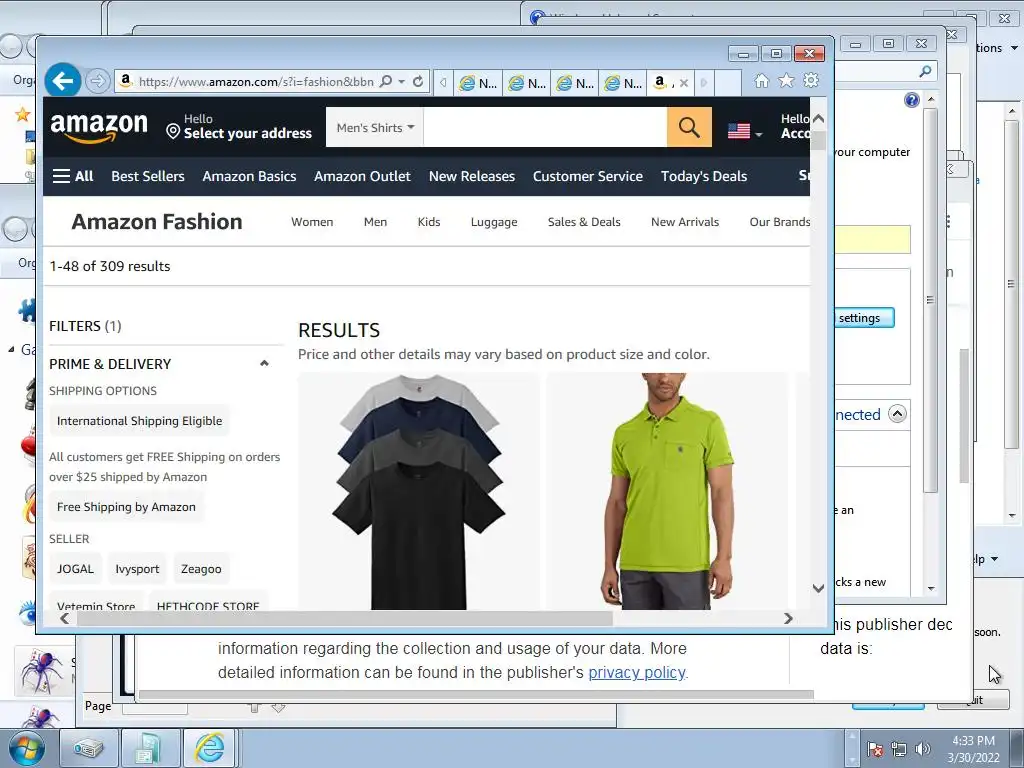The image size is (1024, 768).
Task: Click the vertical scrollbar down arrow
Action: (818, 588)
